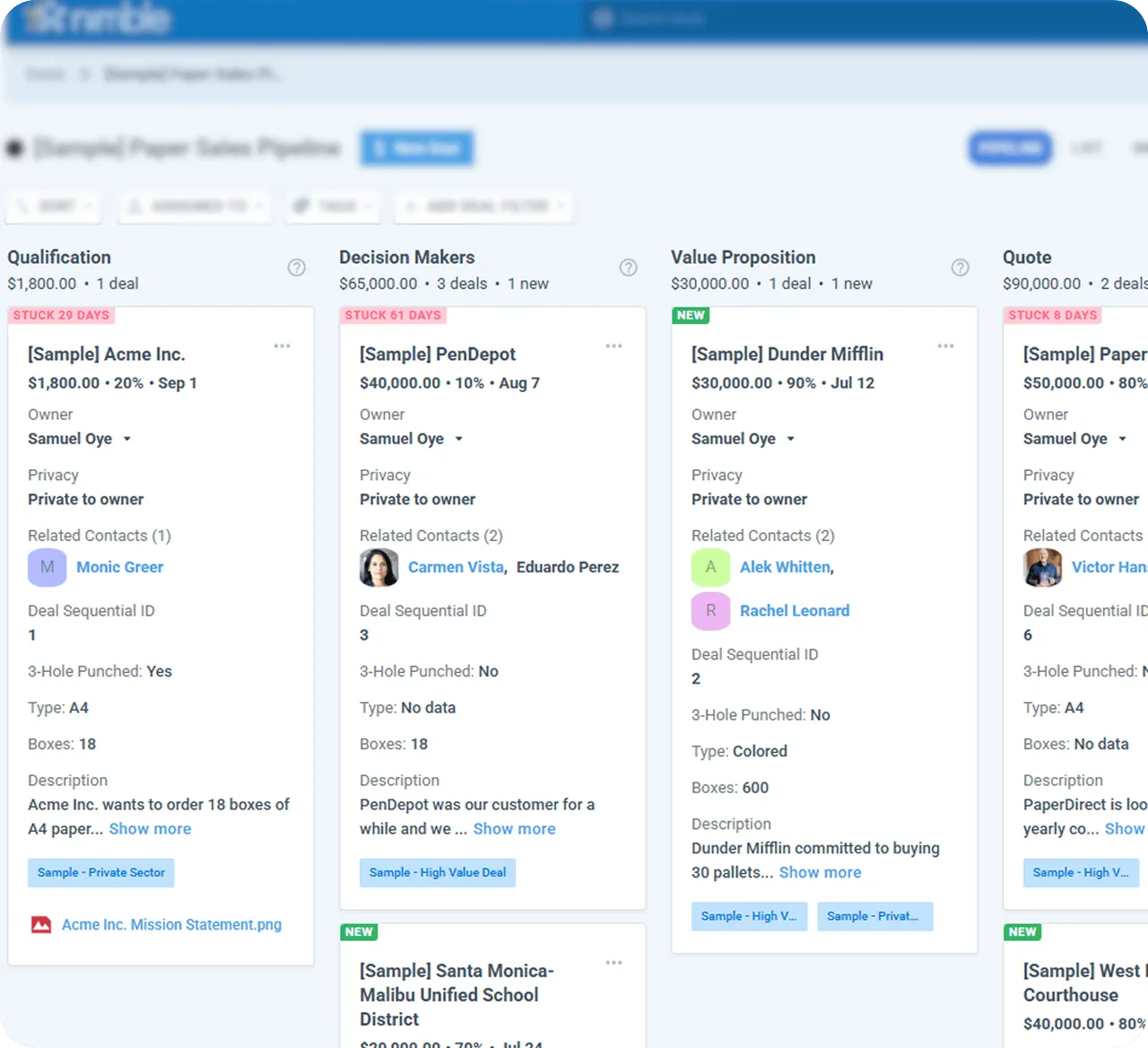This screenshot has height=1048, width=1148.
Task: Expand owner dropdown on Paper card in Quote
Action: 1123,439
